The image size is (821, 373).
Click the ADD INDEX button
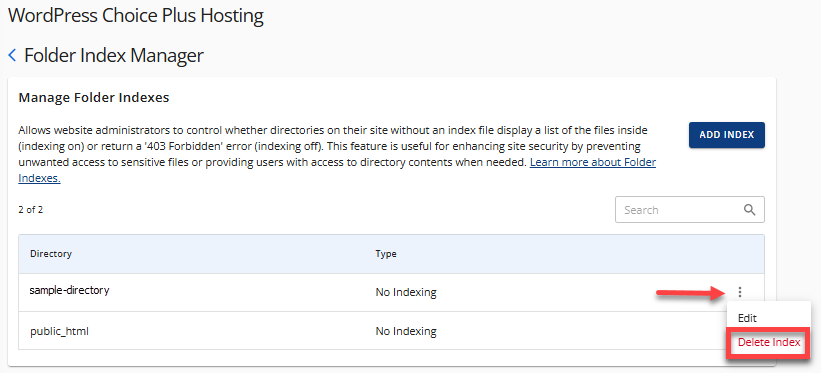727,135
